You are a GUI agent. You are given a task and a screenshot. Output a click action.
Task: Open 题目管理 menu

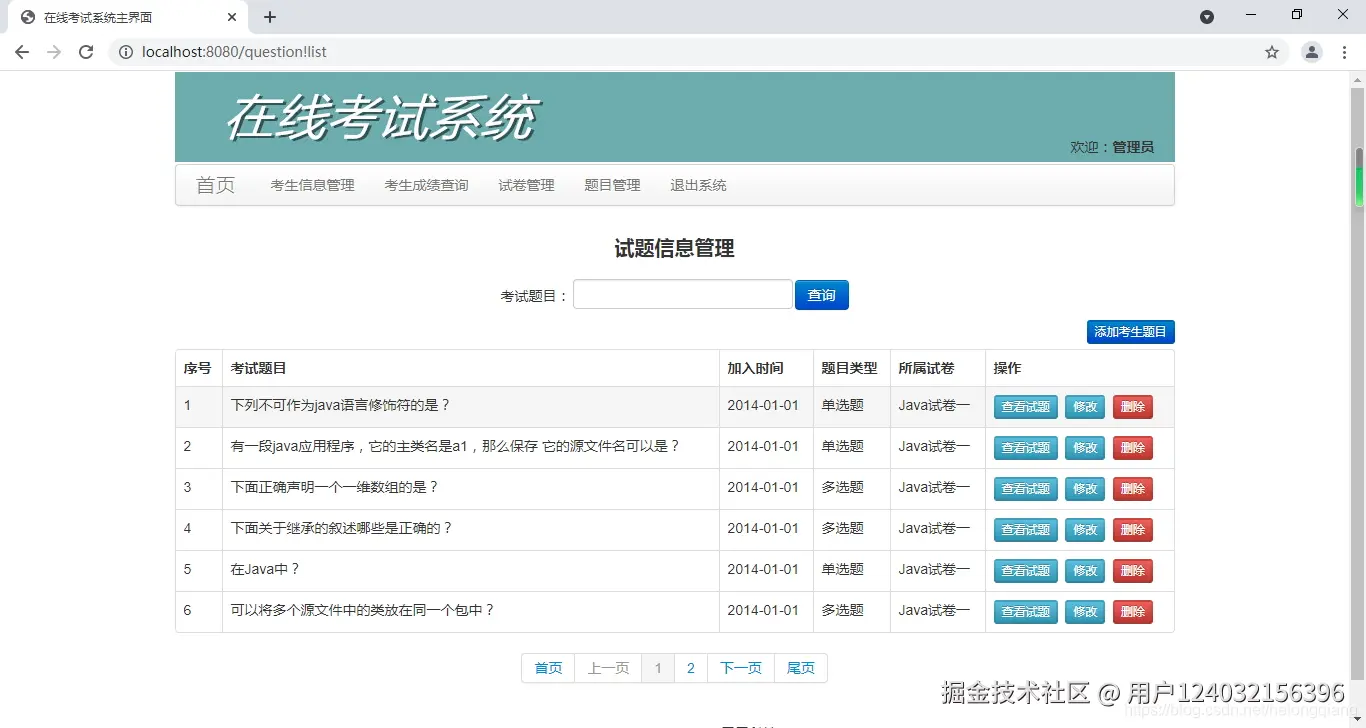[x=612, y=185]
